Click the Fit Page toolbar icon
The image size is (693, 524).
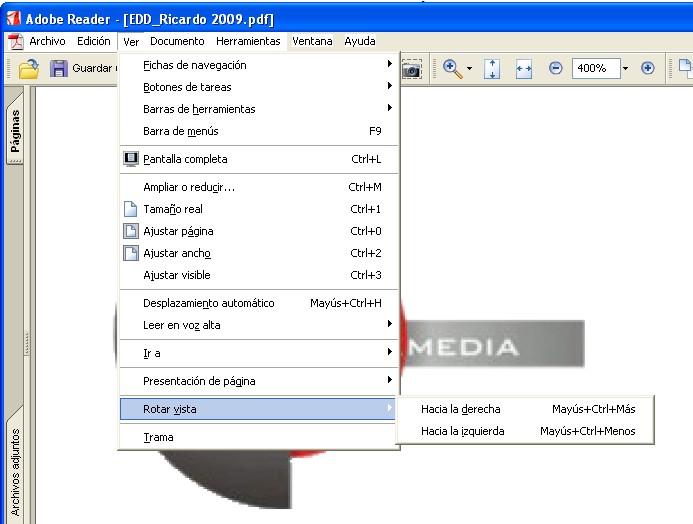coord(492,69)
